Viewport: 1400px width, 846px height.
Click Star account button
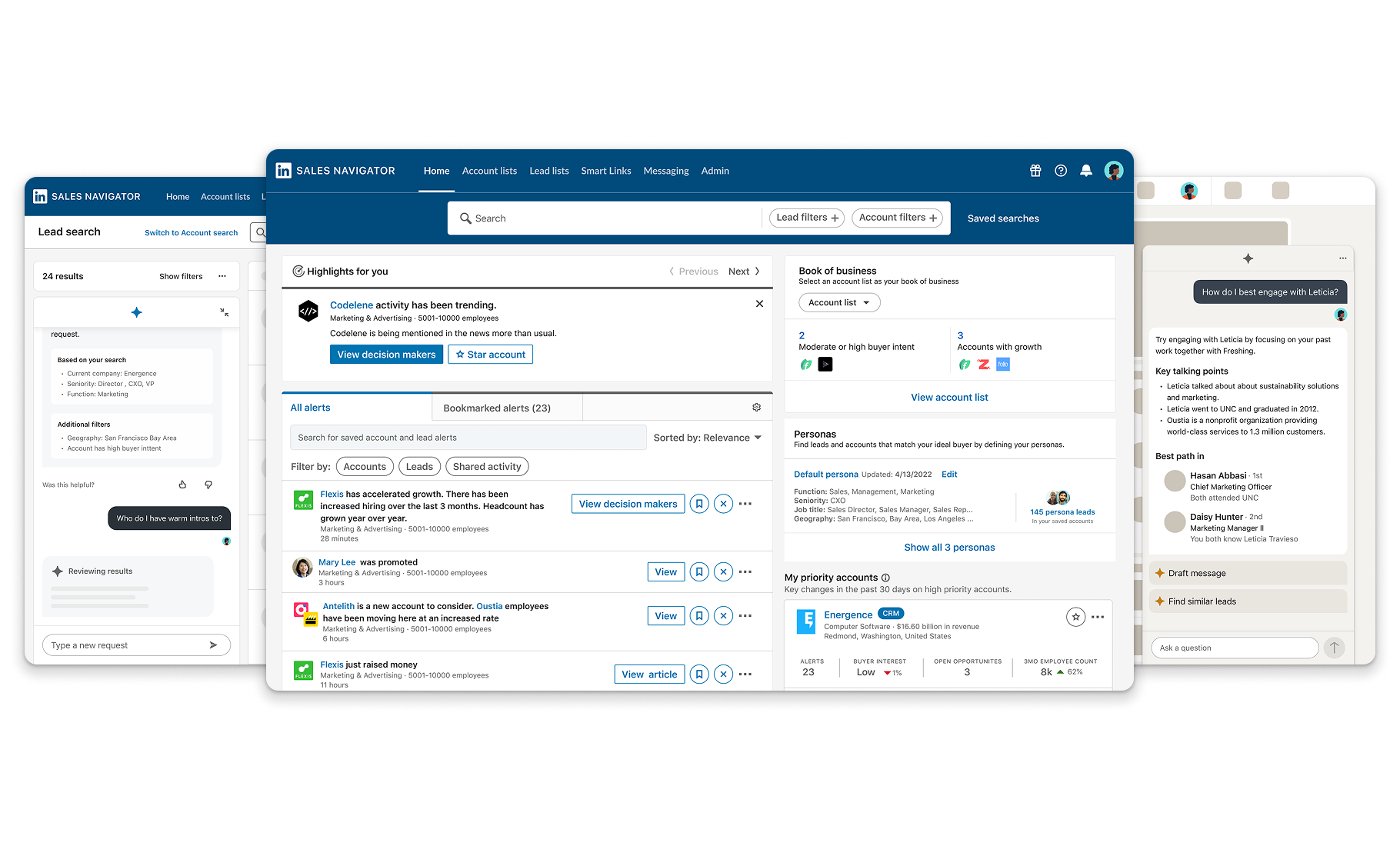coord(490,355)
